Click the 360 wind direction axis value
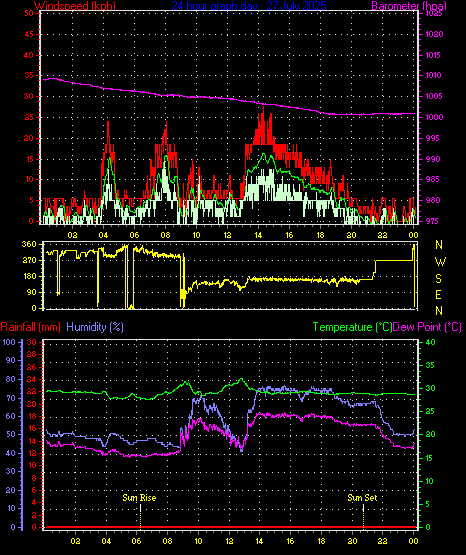This screenshot has width=466, height=555. [29, 245]
